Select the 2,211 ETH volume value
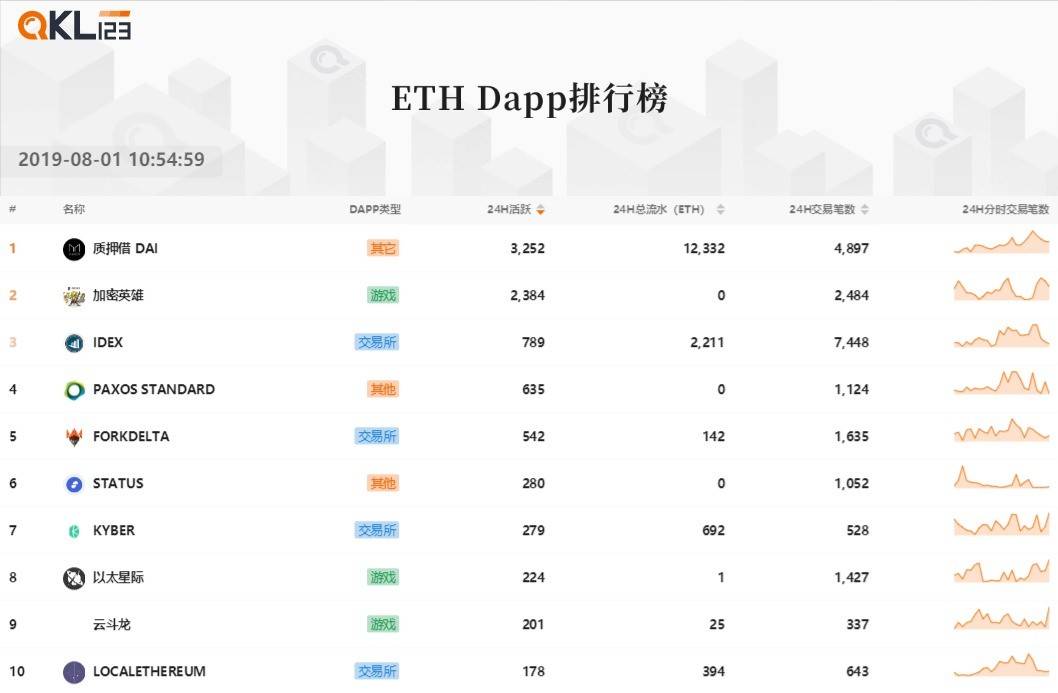The height and width of the screenshot is (693, 1058). click(x=707, y=342)
